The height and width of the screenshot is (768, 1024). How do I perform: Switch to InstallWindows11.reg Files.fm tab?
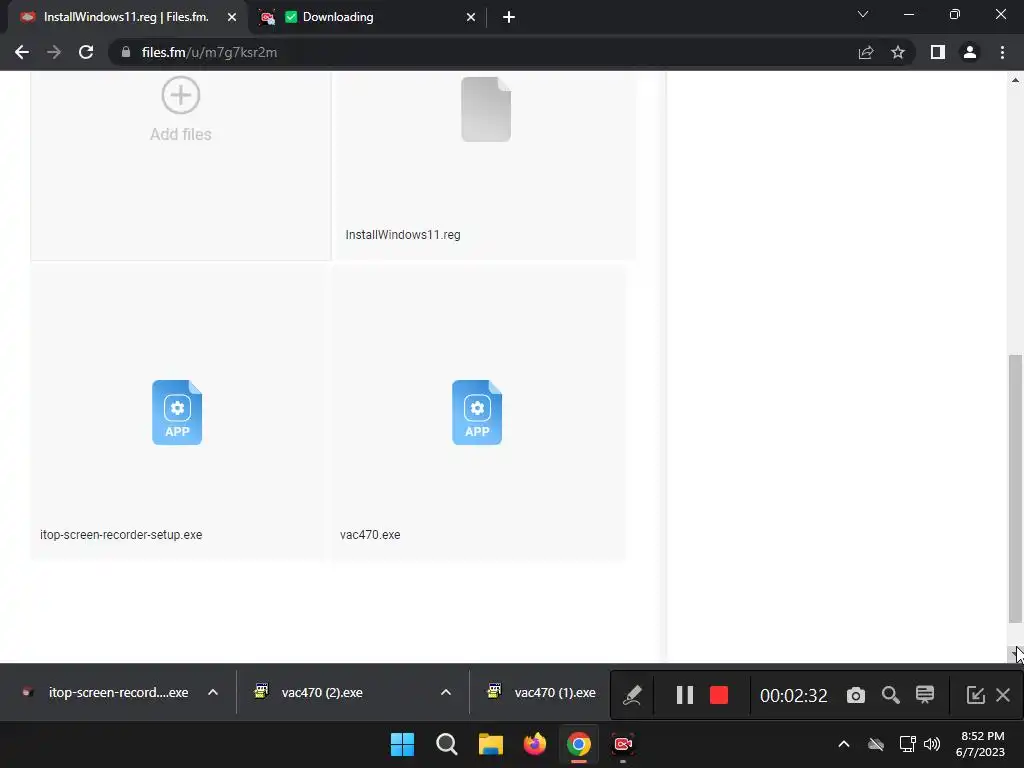pyautogui.click(x=124, y=17)
